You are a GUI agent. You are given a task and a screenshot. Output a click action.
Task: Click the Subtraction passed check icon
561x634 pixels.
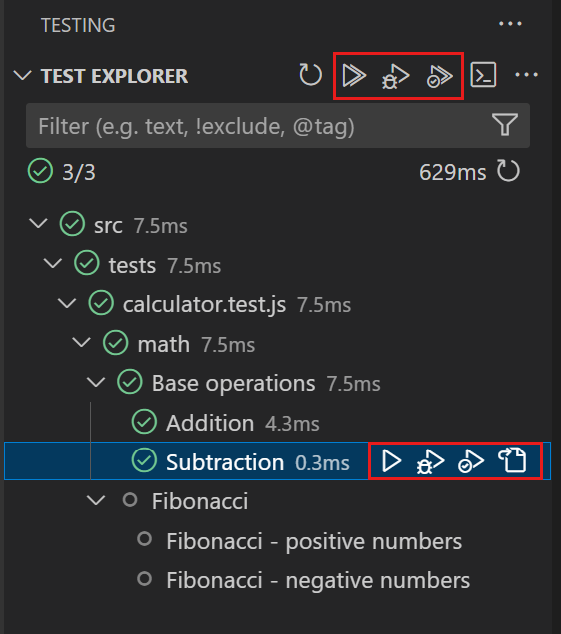coord(144,461)
